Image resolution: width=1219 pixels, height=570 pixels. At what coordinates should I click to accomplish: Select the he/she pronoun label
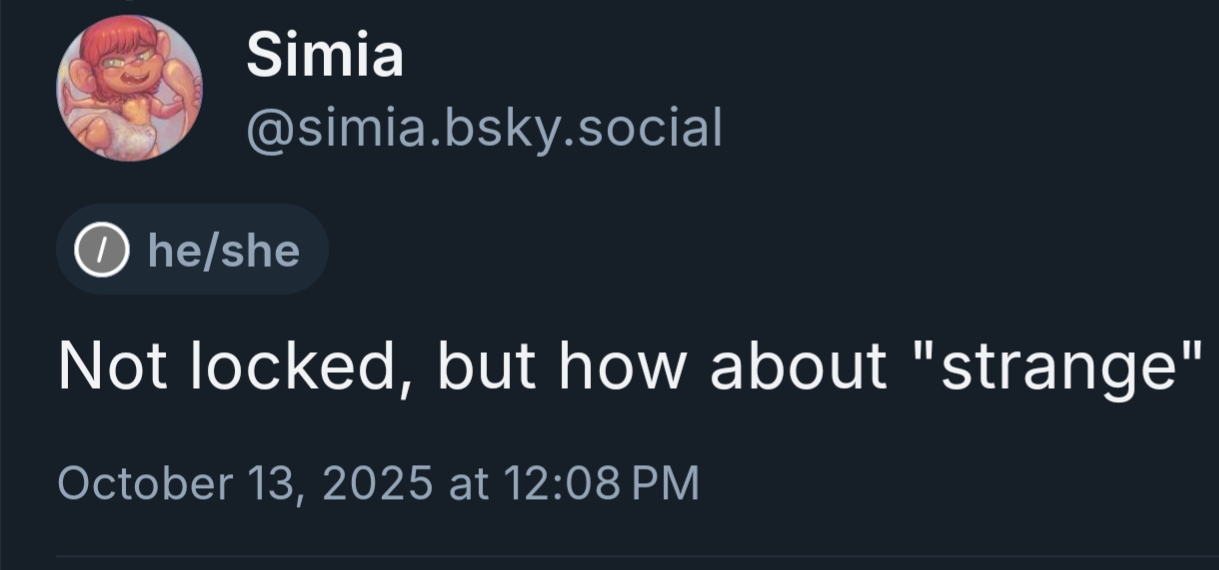223,250
